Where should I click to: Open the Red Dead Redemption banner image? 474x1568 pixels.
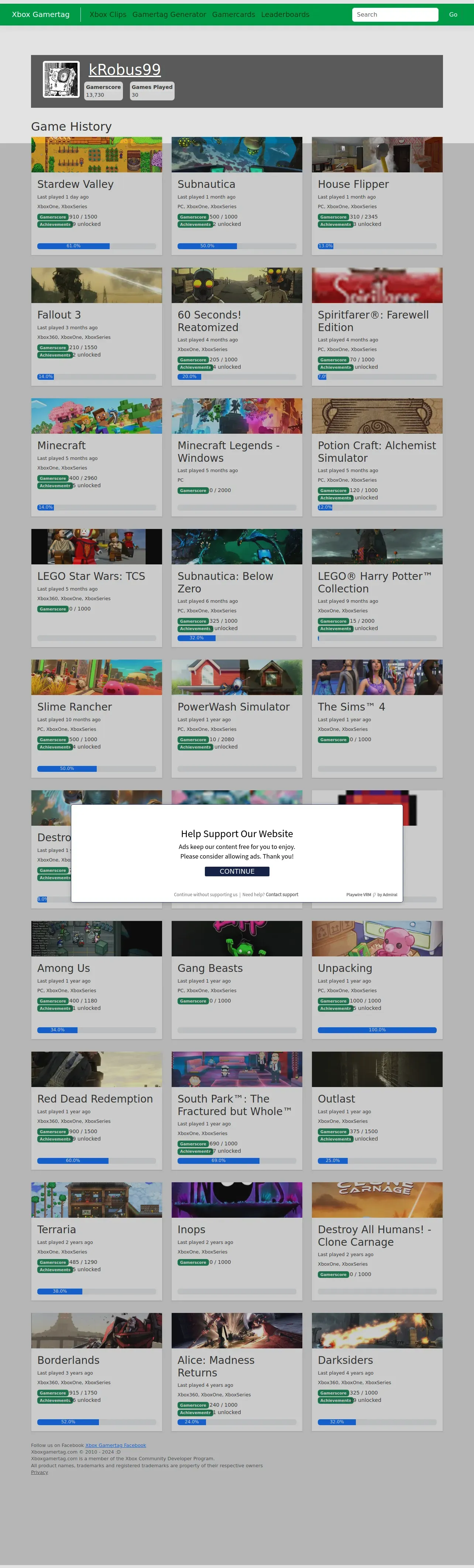97,1069
